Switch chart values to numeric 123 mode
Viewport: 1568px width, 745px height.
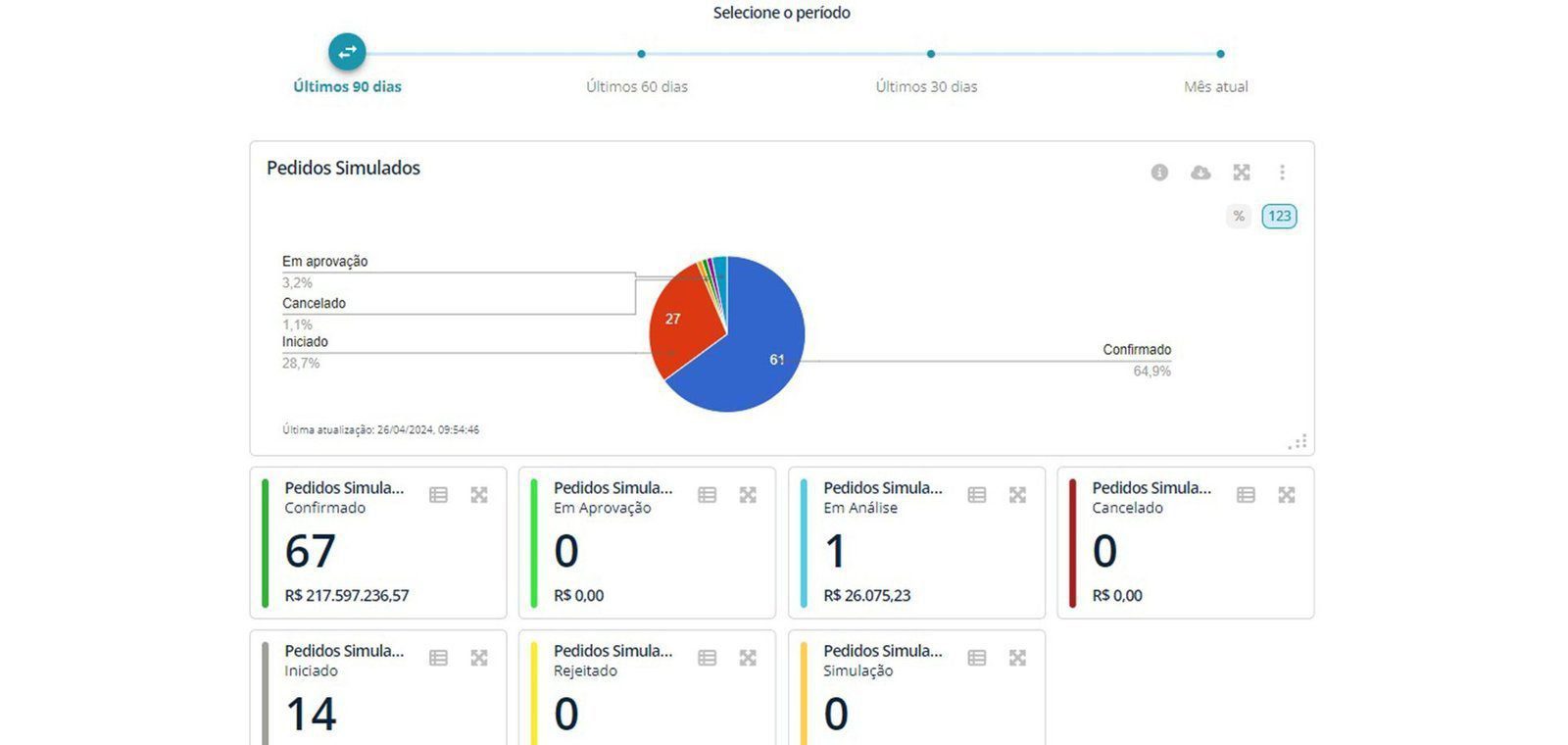pyautogui.click(x=1279, y=217)
